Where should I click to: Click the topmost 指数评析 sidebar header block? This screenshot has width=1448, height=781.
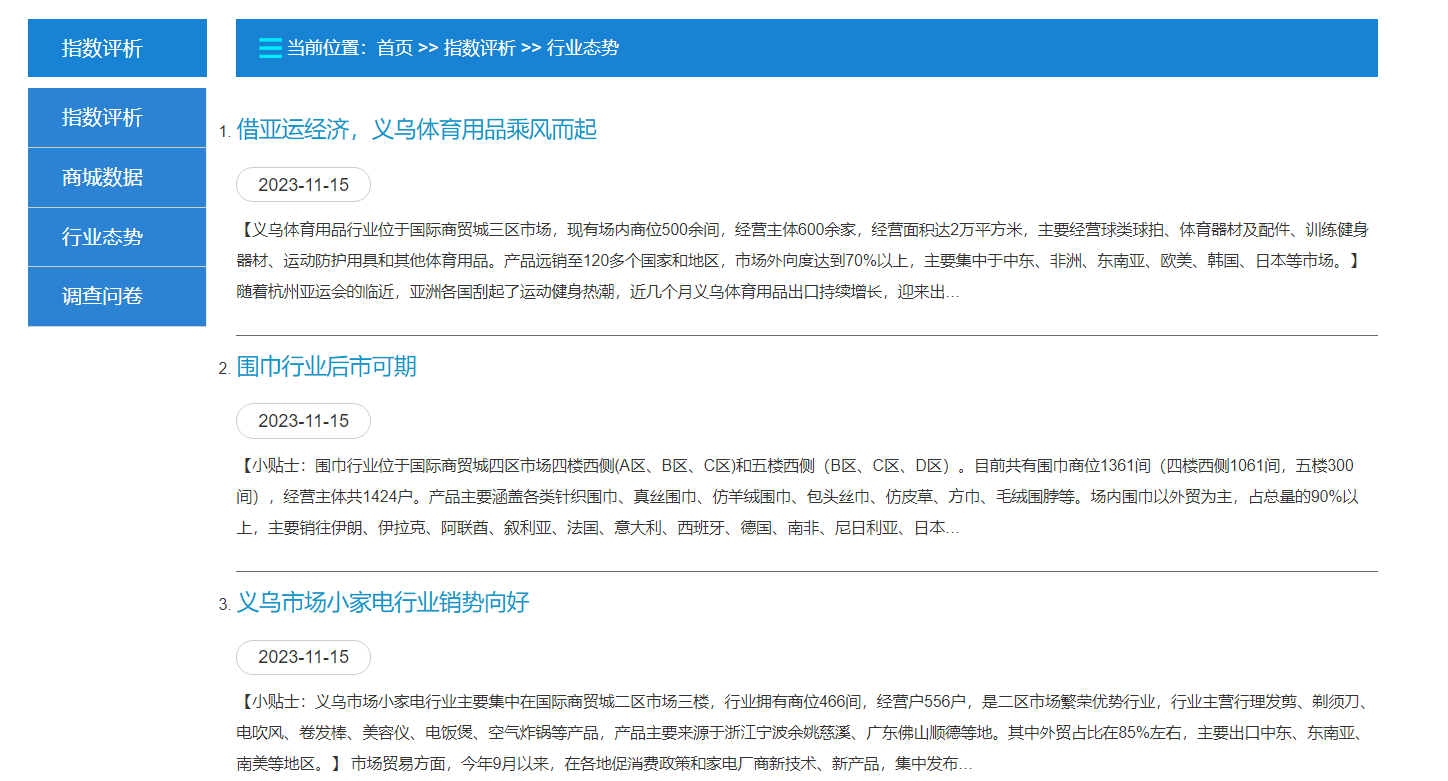(x=117, y=48)
